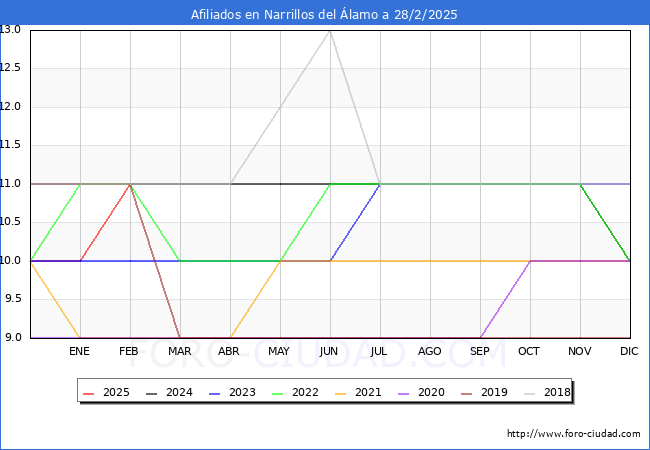Click the 2022 legend label
Image resolution: width=650 pixels, height=450 pixels.
pyautogui.click(x=305, y=392)
